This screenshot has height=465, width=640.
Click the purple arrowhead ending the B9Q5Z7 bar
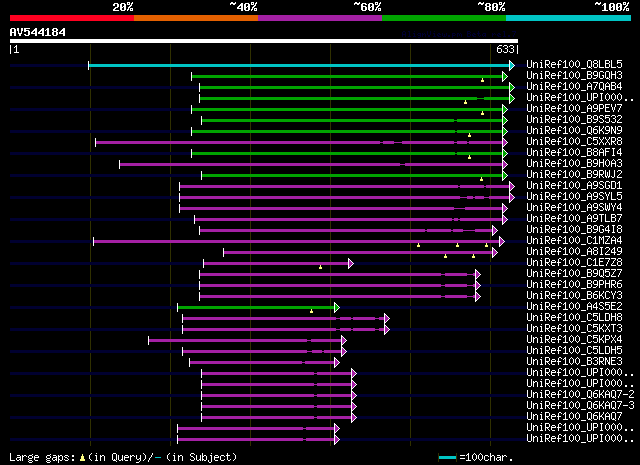(478, 274)
